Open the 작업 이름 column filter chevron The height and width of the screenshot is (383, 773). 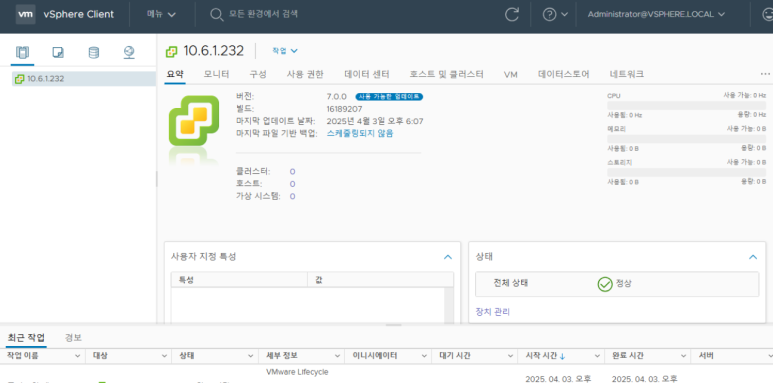click(x=77, y=356)
